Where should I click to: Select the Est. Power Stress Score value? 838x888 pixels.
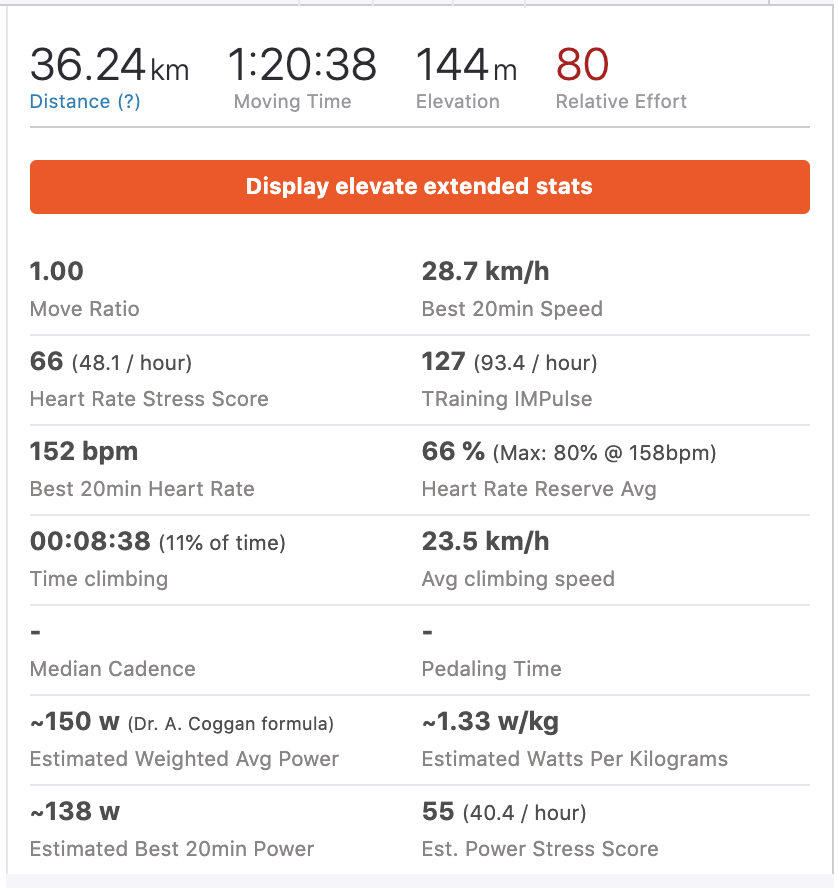438,811
